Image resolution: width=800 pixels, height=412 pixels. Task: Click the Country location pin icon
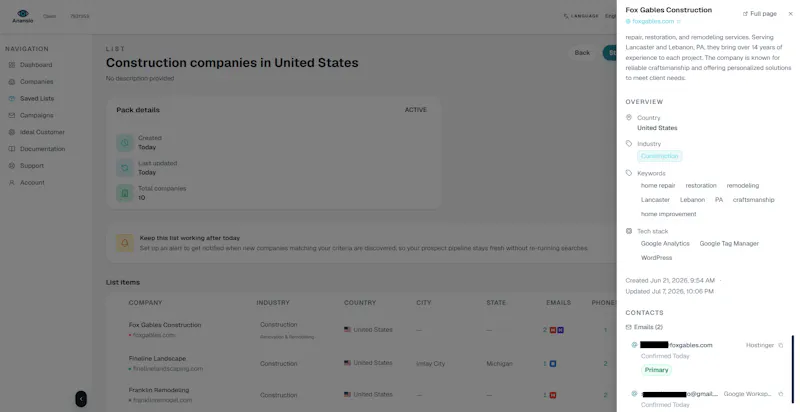coord(629,117)
